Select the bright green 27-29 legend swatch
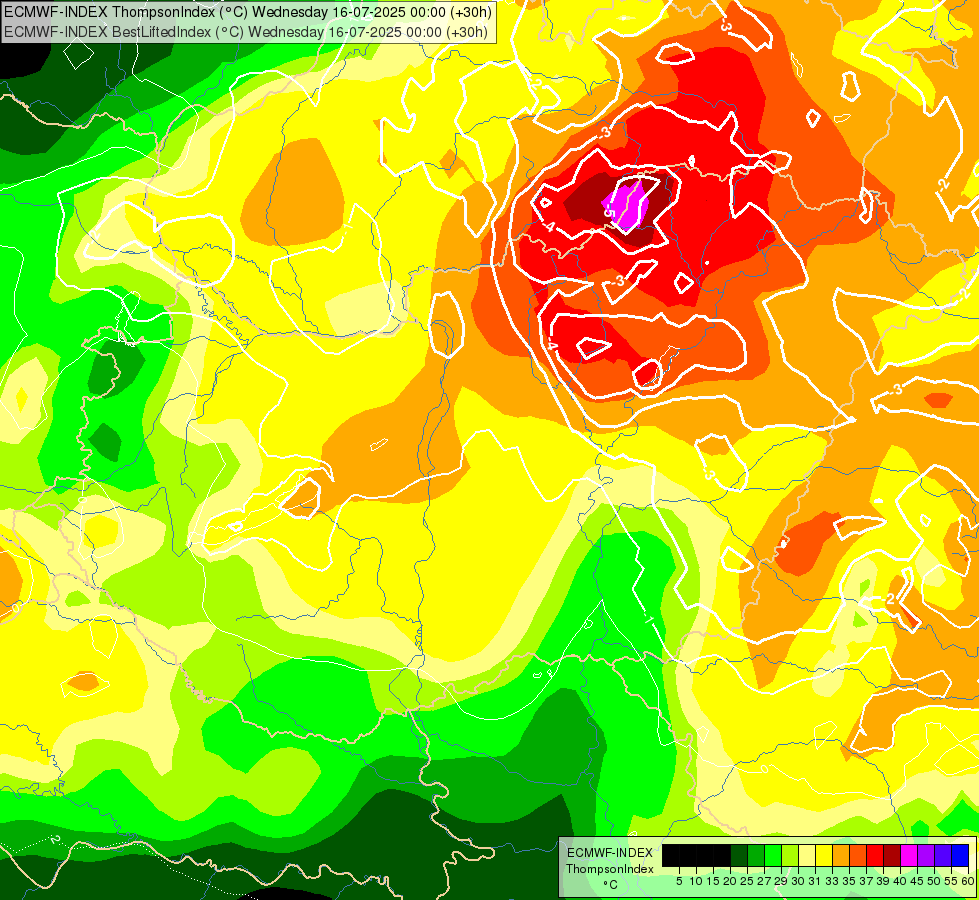The image size is (979, 900). [773, 855]
